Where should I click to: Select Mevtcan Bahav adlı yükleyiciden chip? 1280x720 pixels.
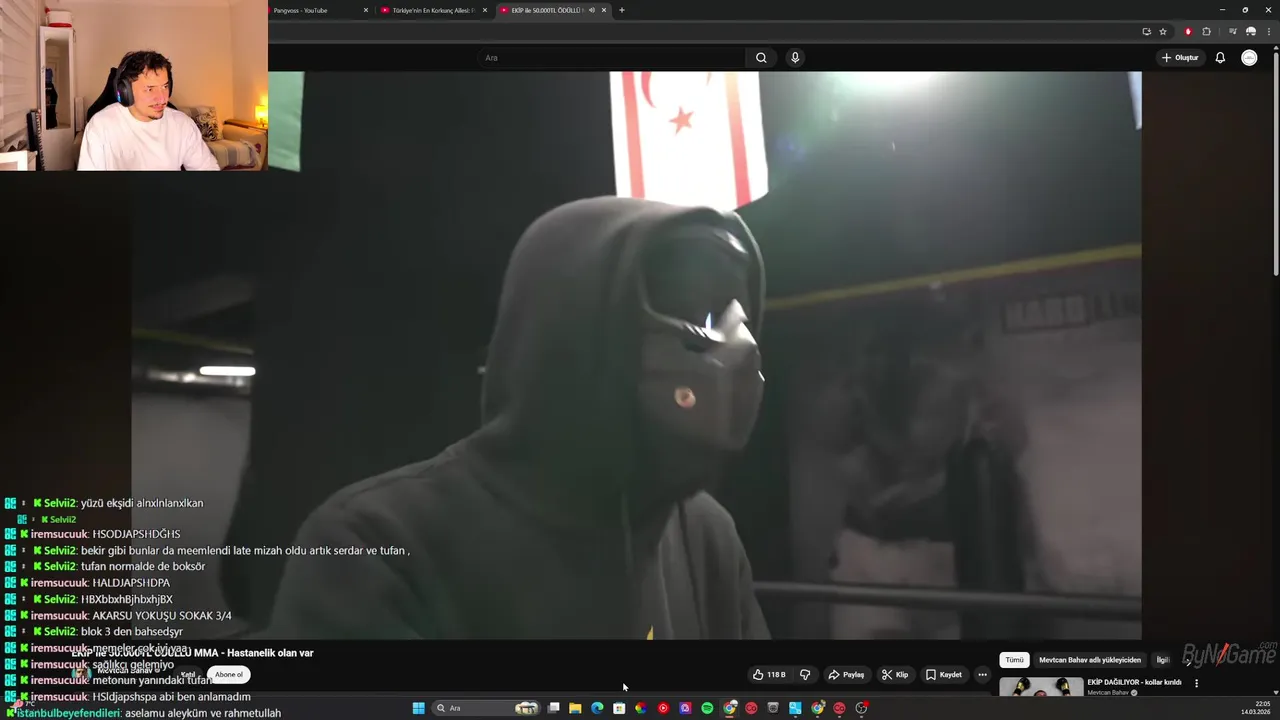[x=1090, y=660]
